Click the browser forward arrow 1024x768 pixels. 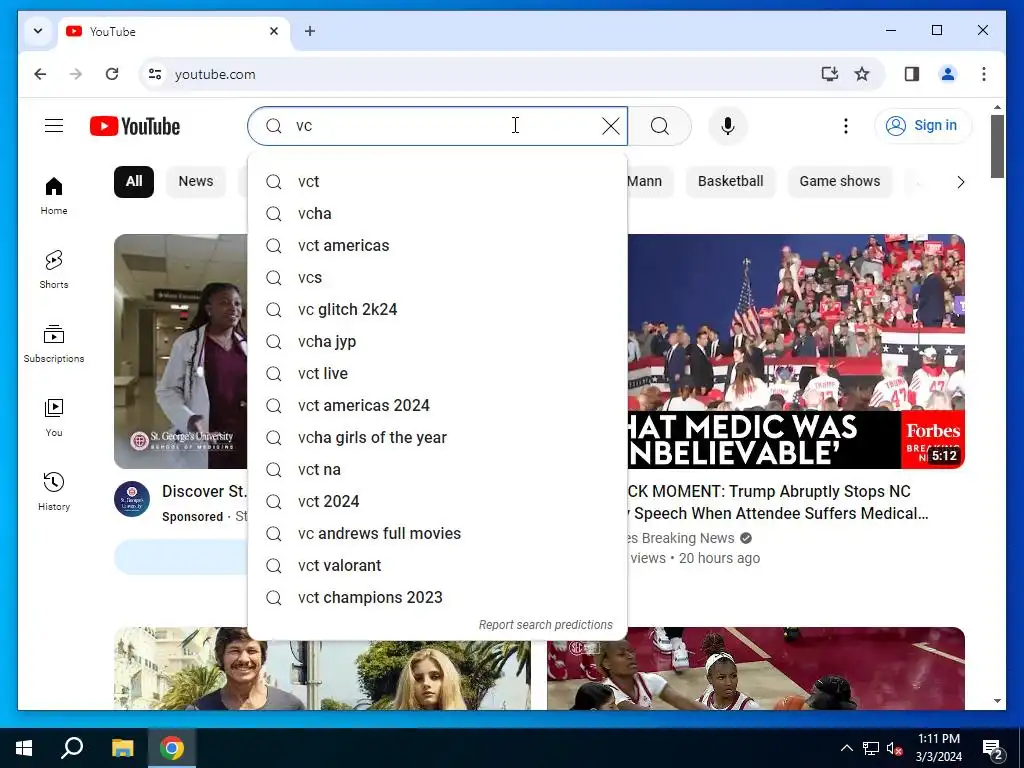[76, 74]
